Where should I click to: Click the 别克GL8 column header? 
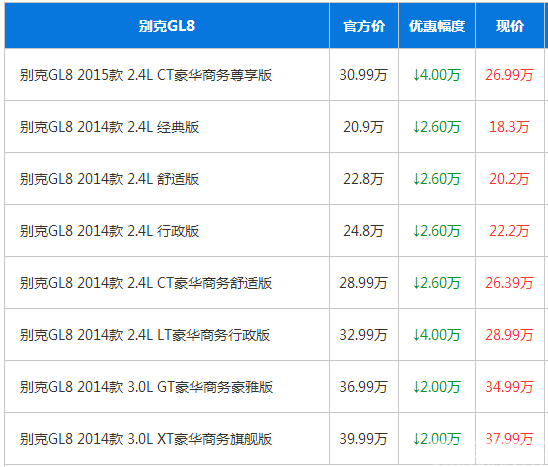point(167,26)
